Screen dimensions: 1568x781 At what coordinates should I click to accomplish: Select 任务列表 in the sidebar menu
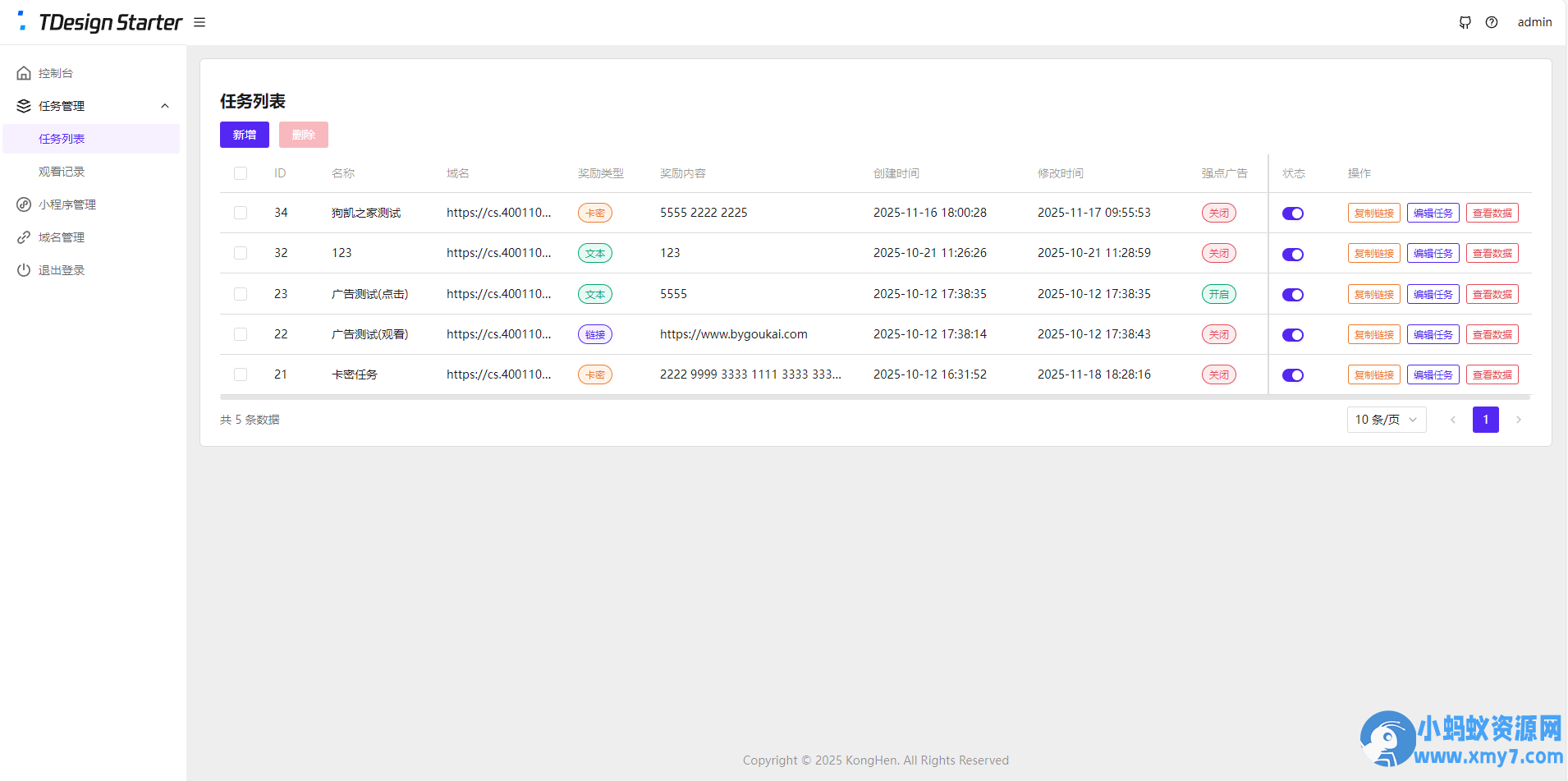click(x=62, y=139)
